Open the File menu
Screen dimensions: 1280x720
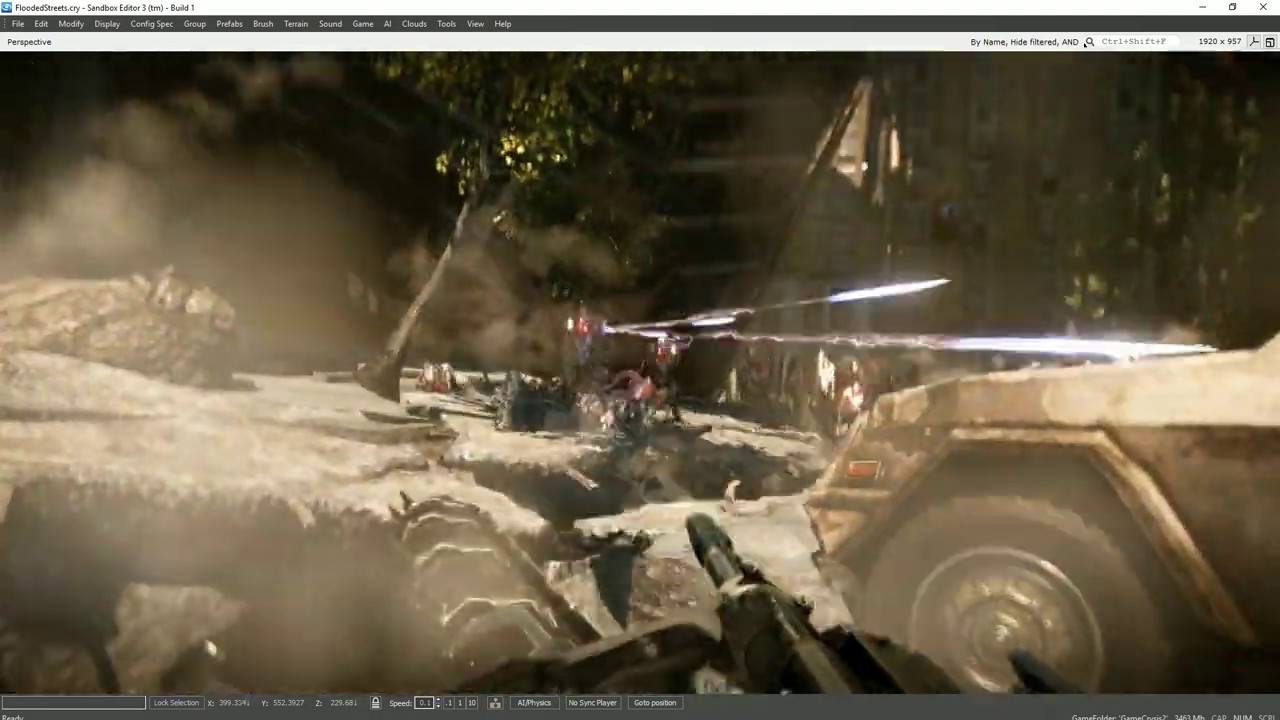tap(18, 24)
